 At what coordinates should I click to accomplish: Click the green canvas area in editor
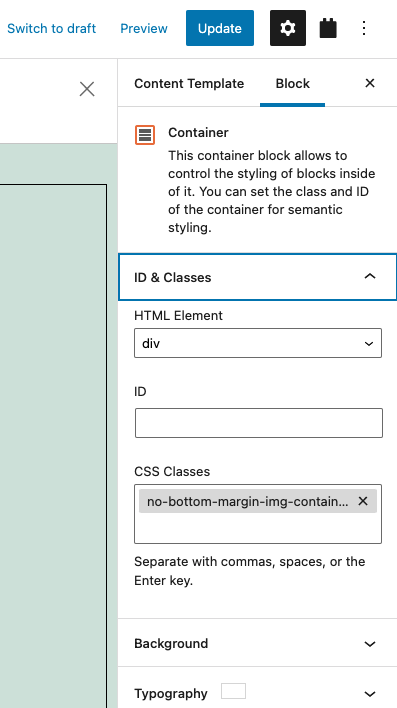tap(53, 163)
